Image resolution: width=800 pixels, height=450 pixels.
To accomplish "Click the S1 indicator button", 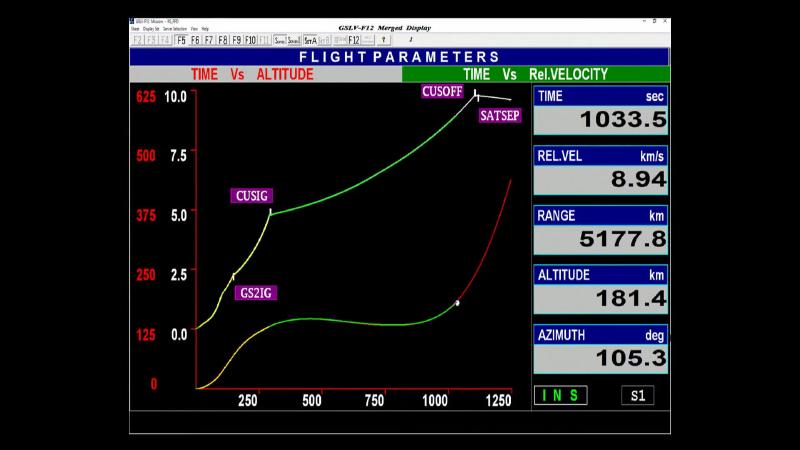I will 638,395.
